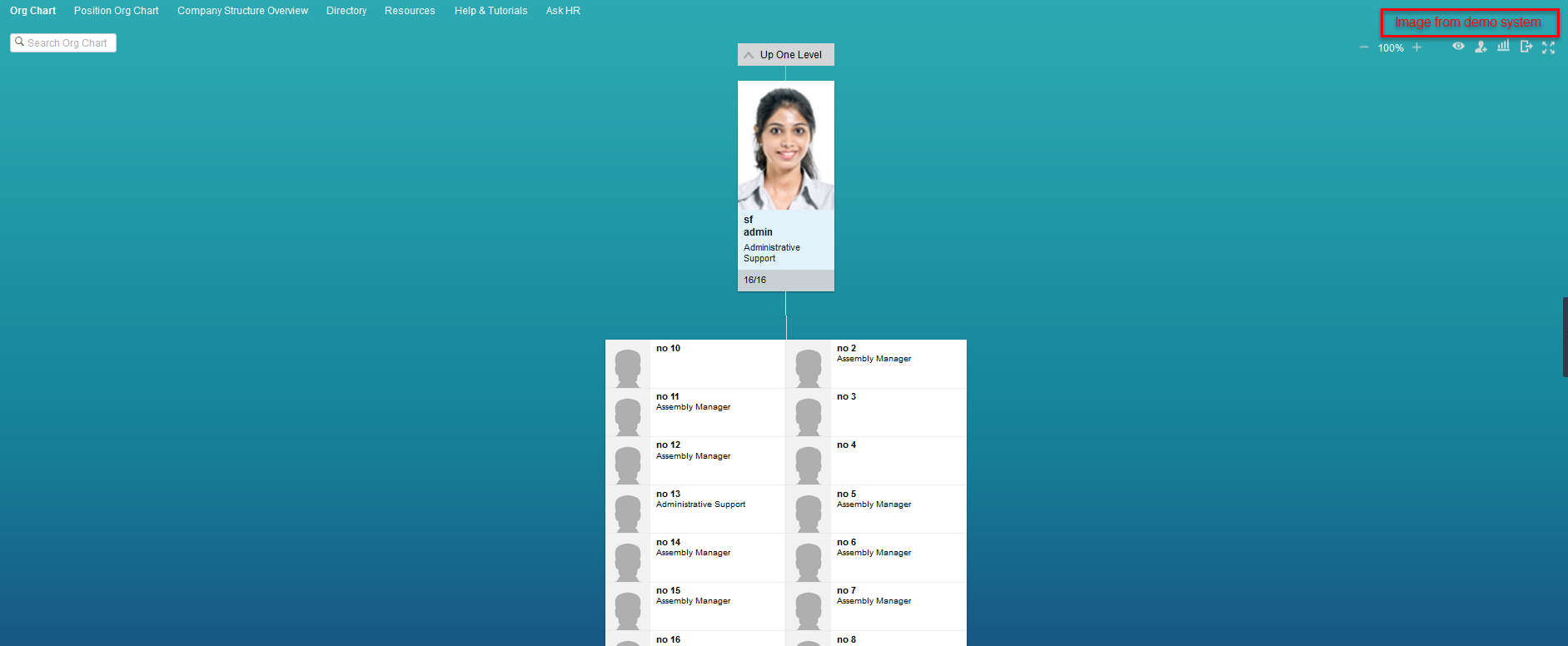1568x646 pixels.
Task: Select the no 15 name
Action: (668, 590)
